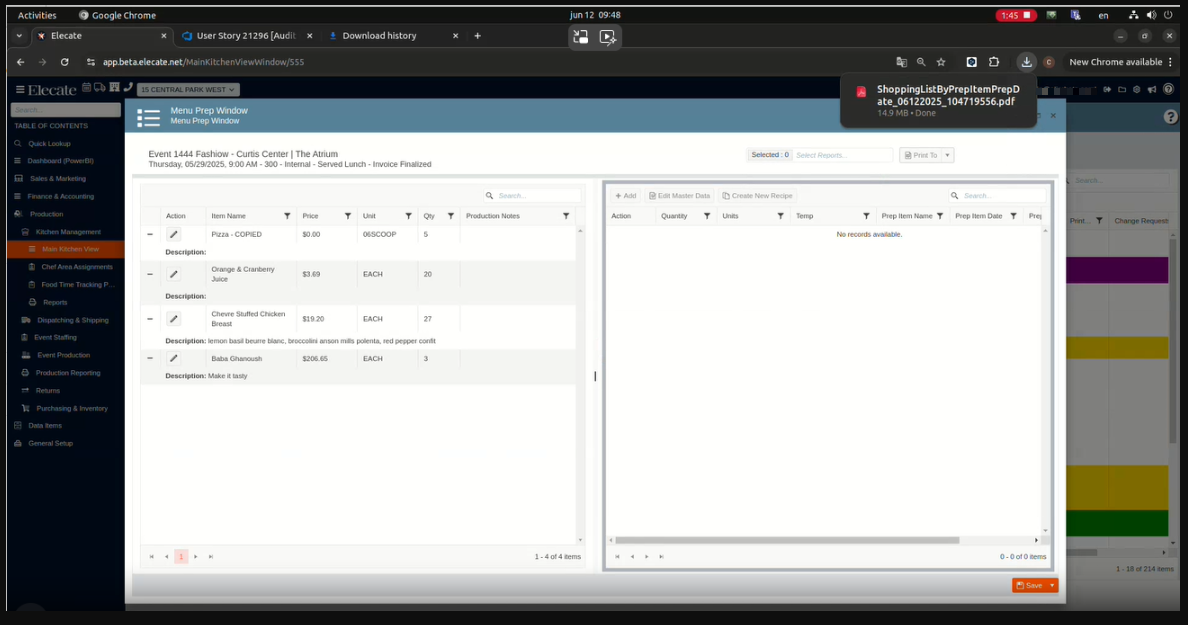Expand the Print To dropdown arrow
The image size is (1188, 625).
point(947,155)
